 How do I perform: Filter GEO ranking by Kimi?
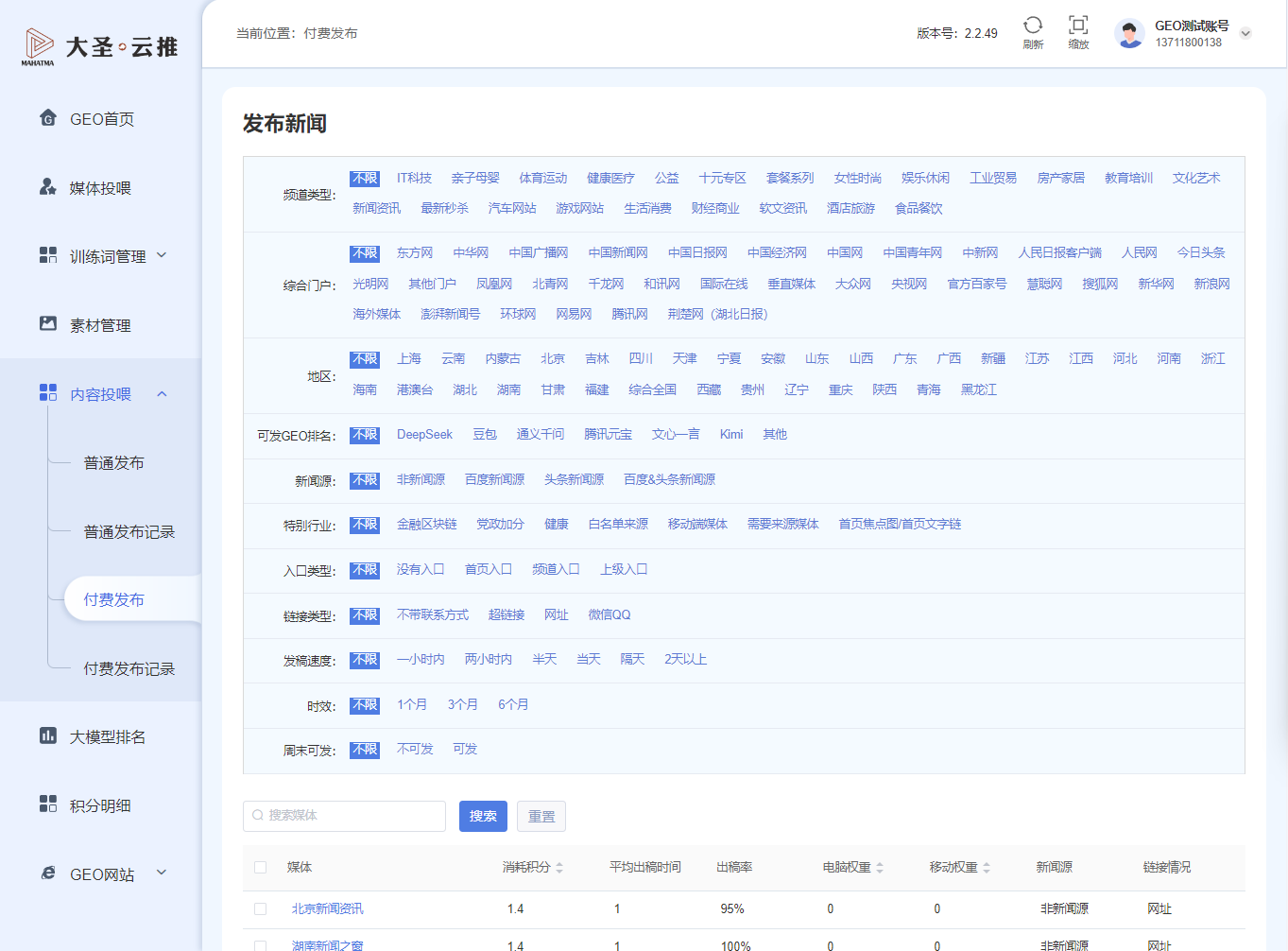[731, 435]
